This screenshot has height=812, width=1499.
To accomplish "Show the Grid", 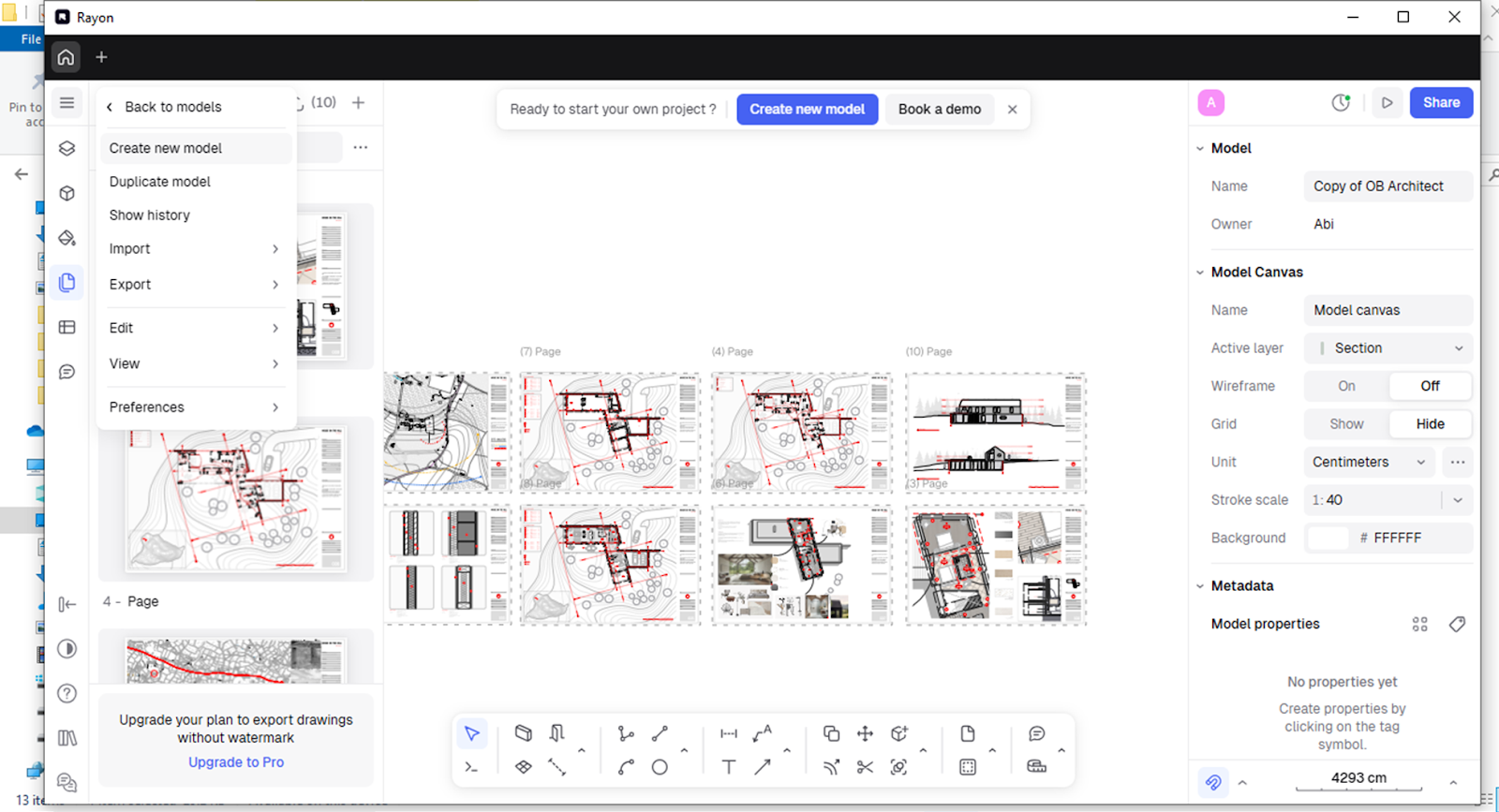I will [1346, 424].
